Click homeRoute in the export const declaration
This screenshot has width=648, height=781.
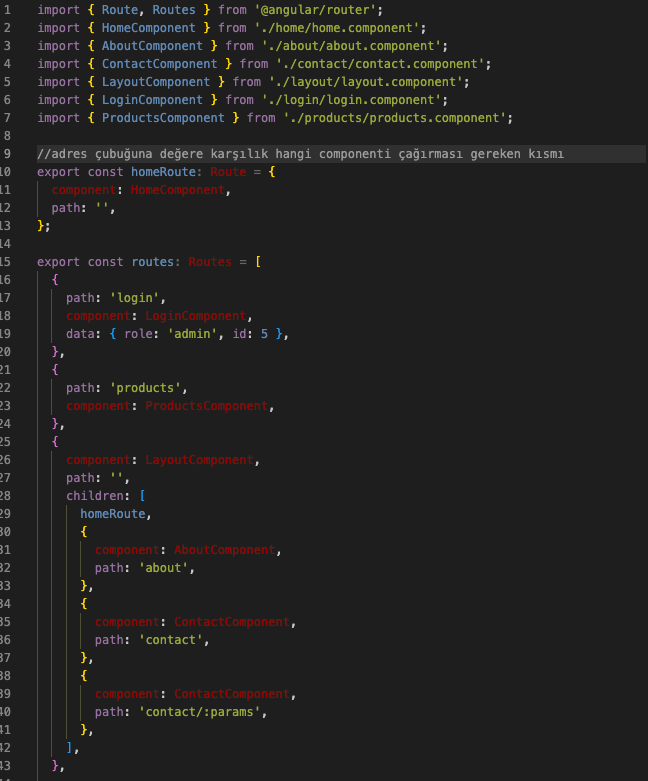(x=163, y=172)
